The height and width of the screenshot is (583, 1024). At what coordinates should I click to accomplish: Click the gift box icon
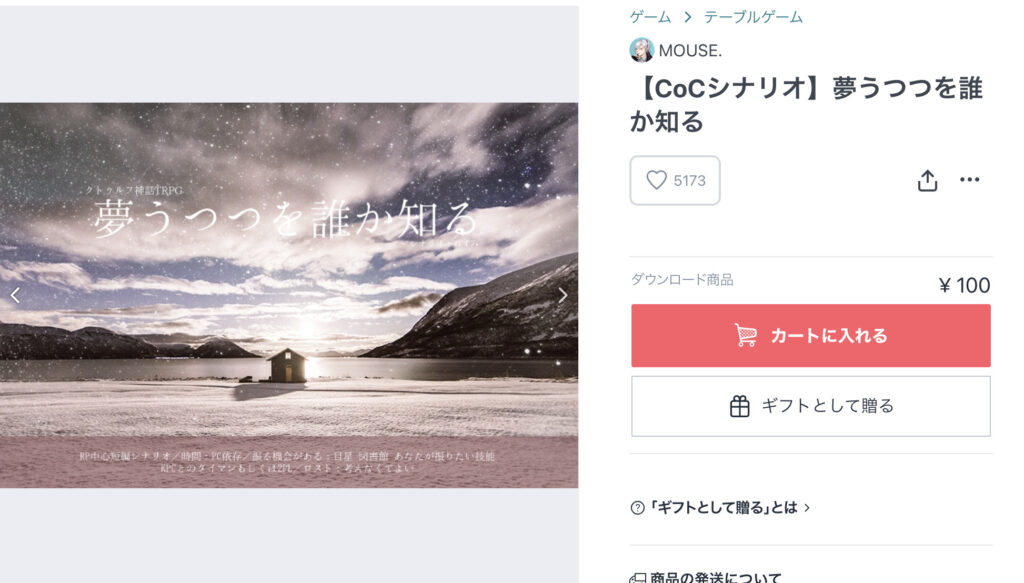[x=739, y=406]
